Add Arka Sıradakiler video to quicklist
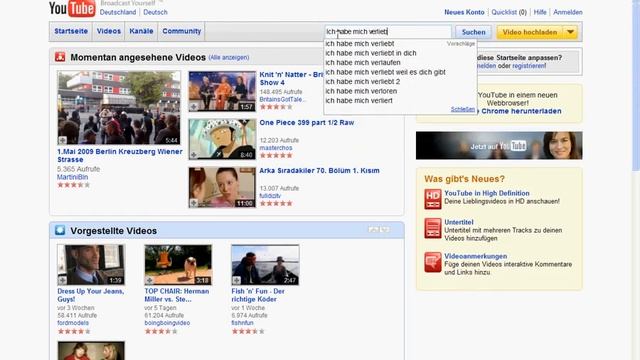Screen dimensions: 640x360 point(193,203)
